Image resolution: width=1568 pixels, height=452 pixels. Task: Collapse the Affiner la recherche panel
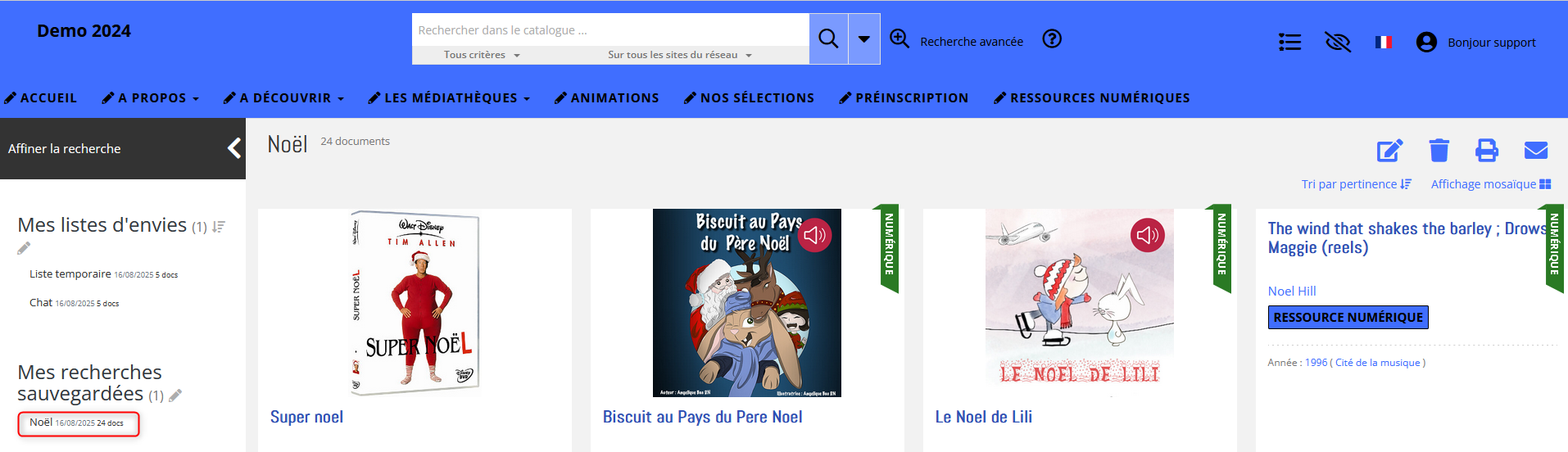234,148
